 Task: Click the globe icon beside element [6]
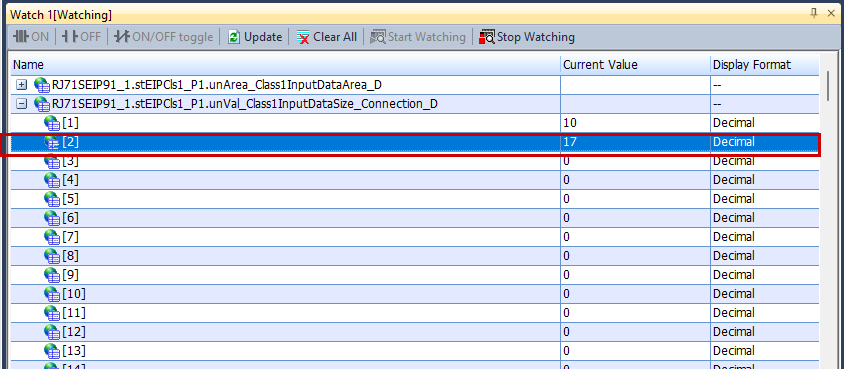[x=52, y=218]
